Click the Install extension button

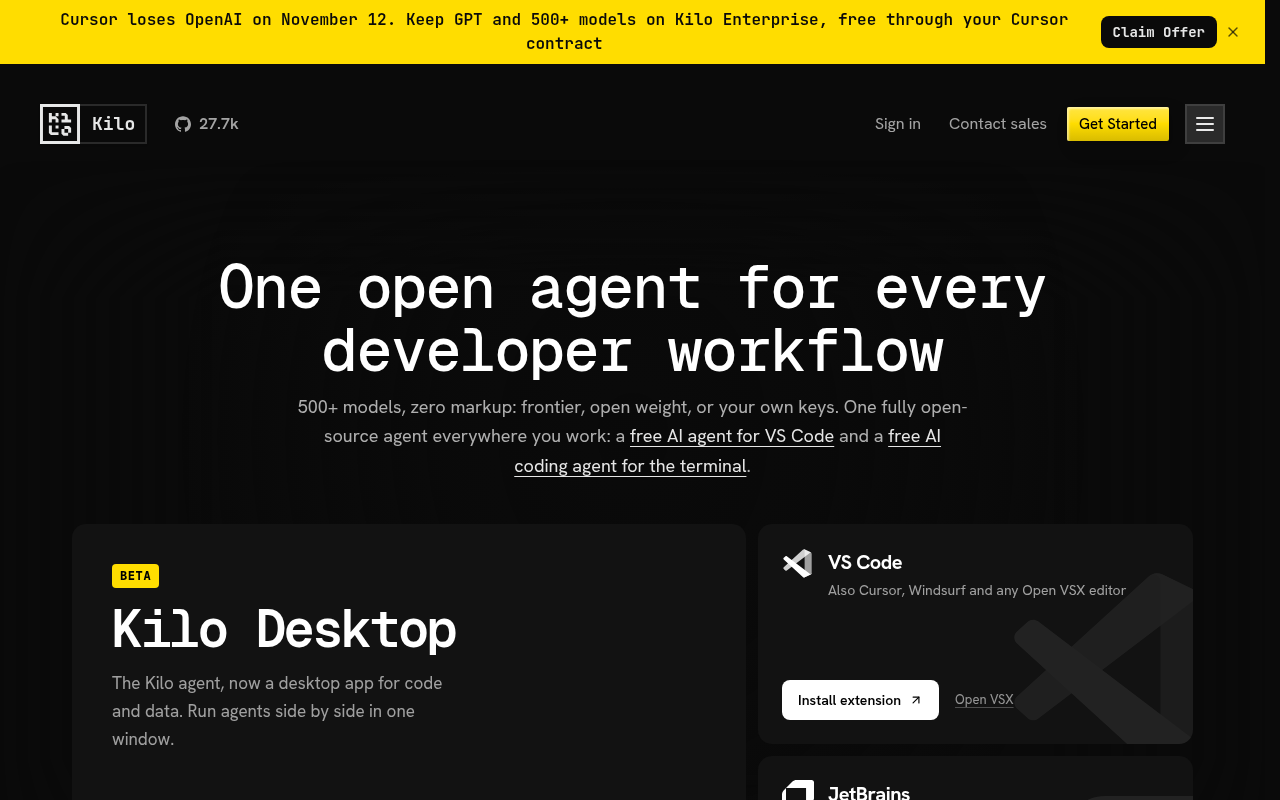[x=860, y=700]
